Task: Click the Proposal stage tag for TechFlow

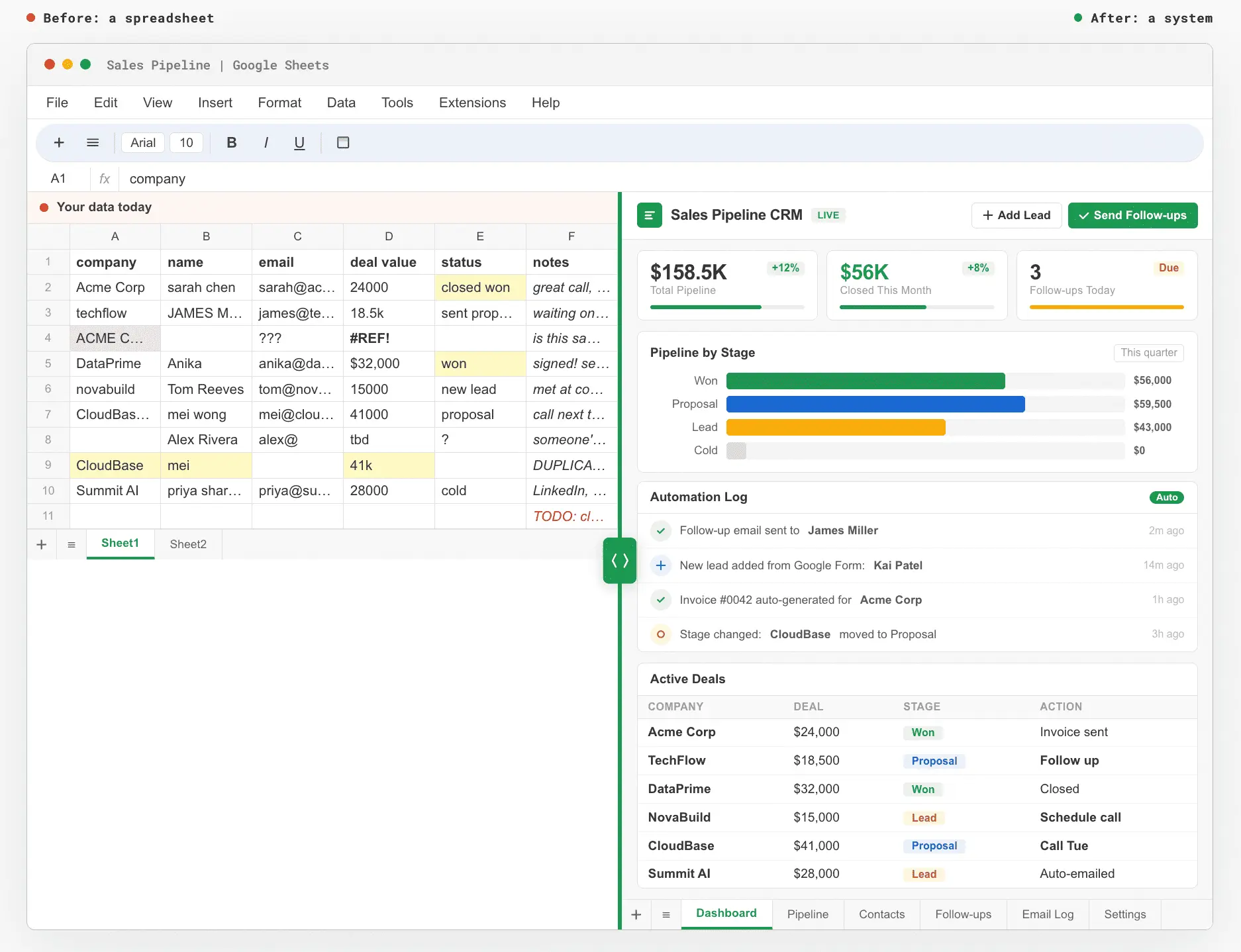Action: coord(934,761)
